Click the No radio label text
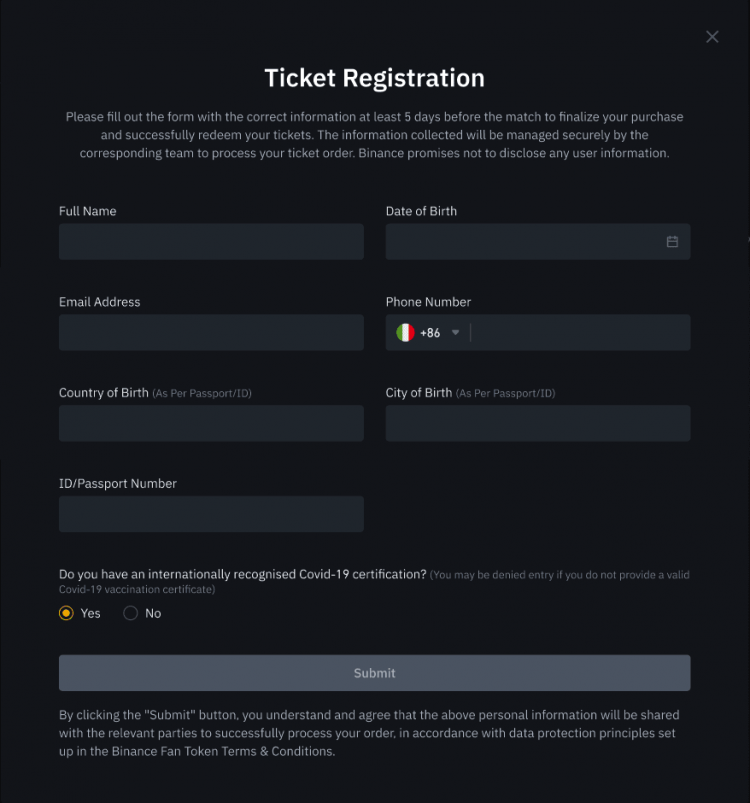The height and width of the screenshot is (803, 750). (x=153, y=614)
